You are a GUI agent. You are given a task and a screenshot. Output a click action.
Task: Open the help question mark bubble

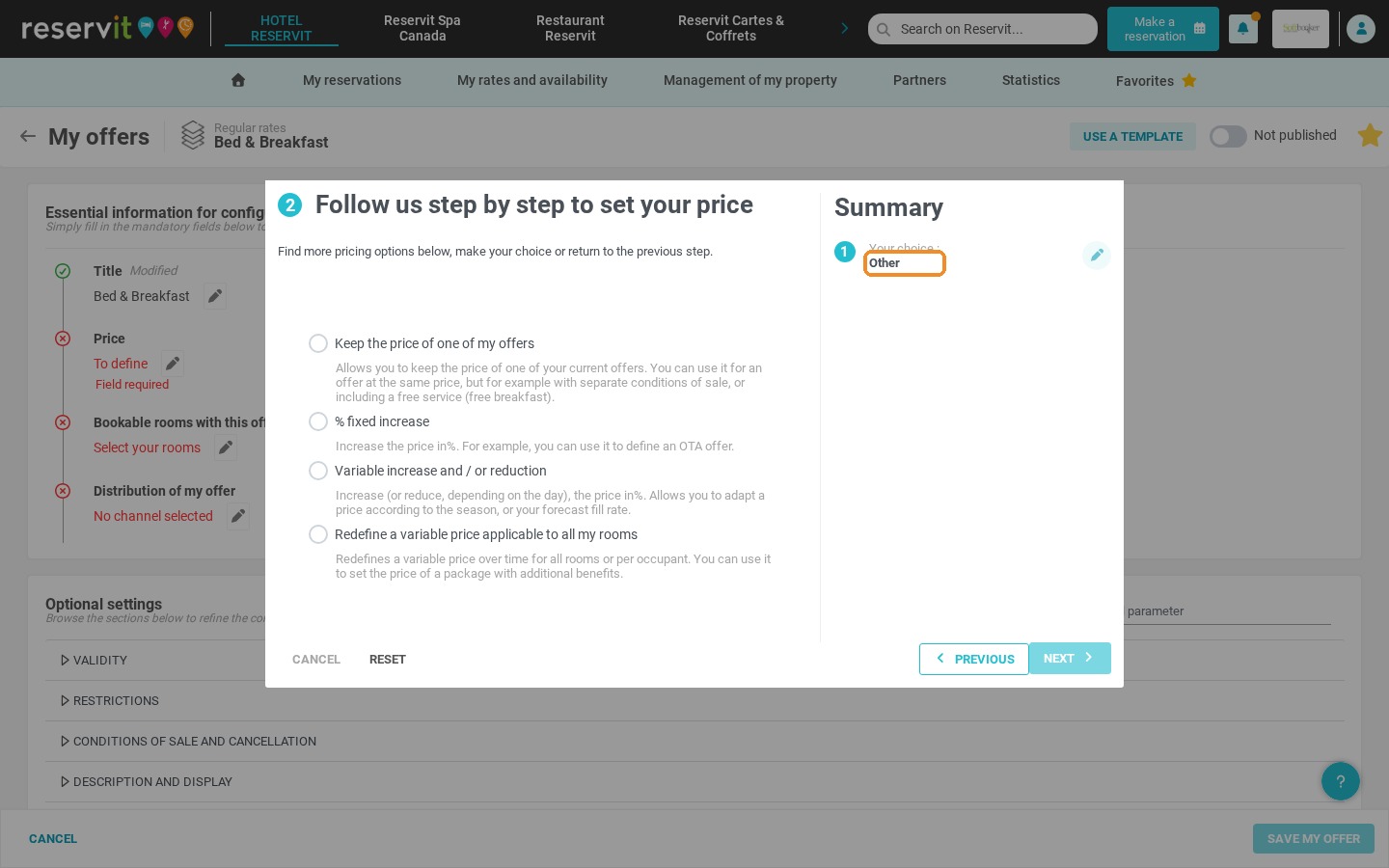(1340, 781)
